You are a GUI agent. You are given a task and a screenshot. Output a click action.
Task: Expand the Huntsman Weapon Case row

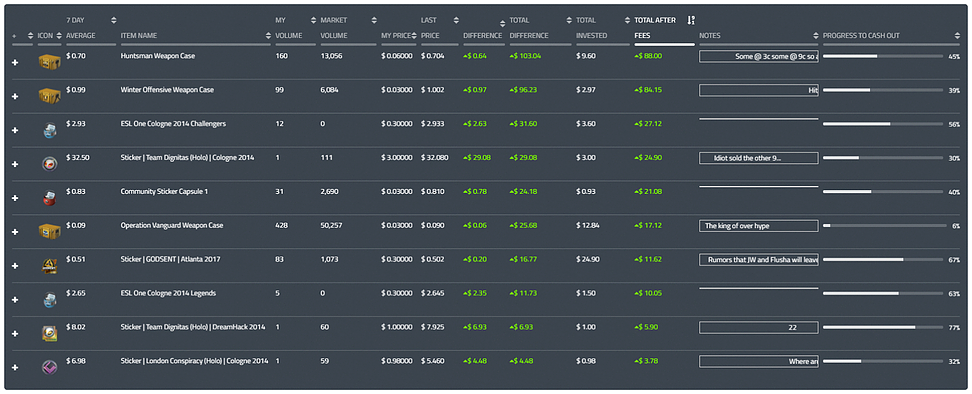pos(15,63)
